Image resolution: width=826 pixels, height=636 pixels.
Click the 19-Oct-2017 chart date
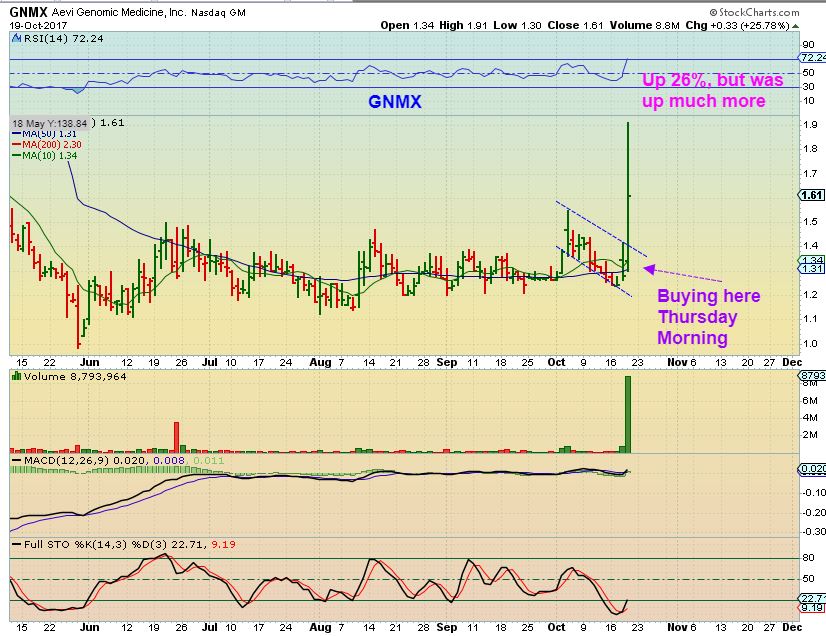36,25
